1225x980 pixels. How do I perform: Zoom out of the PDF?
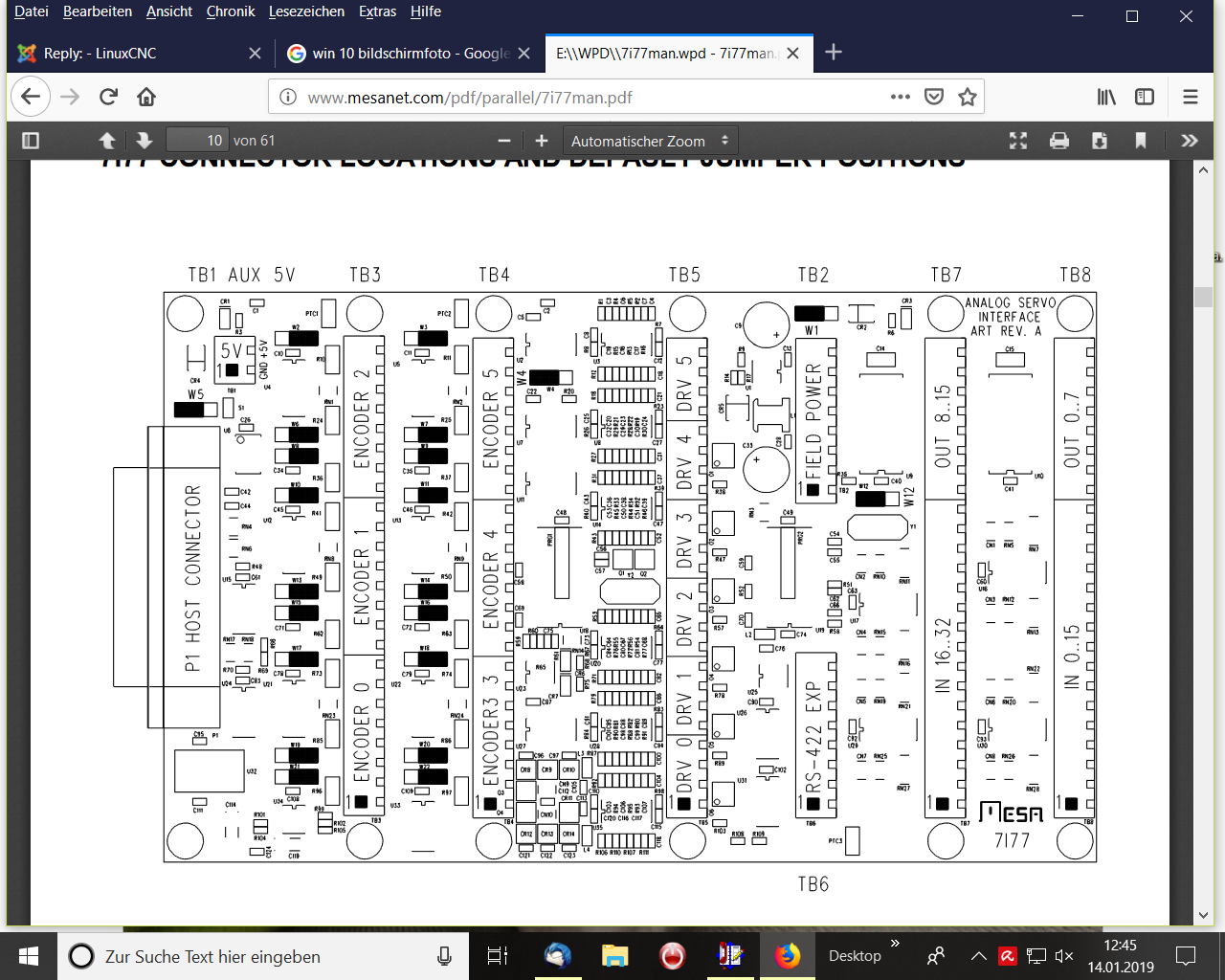(504, 141)
